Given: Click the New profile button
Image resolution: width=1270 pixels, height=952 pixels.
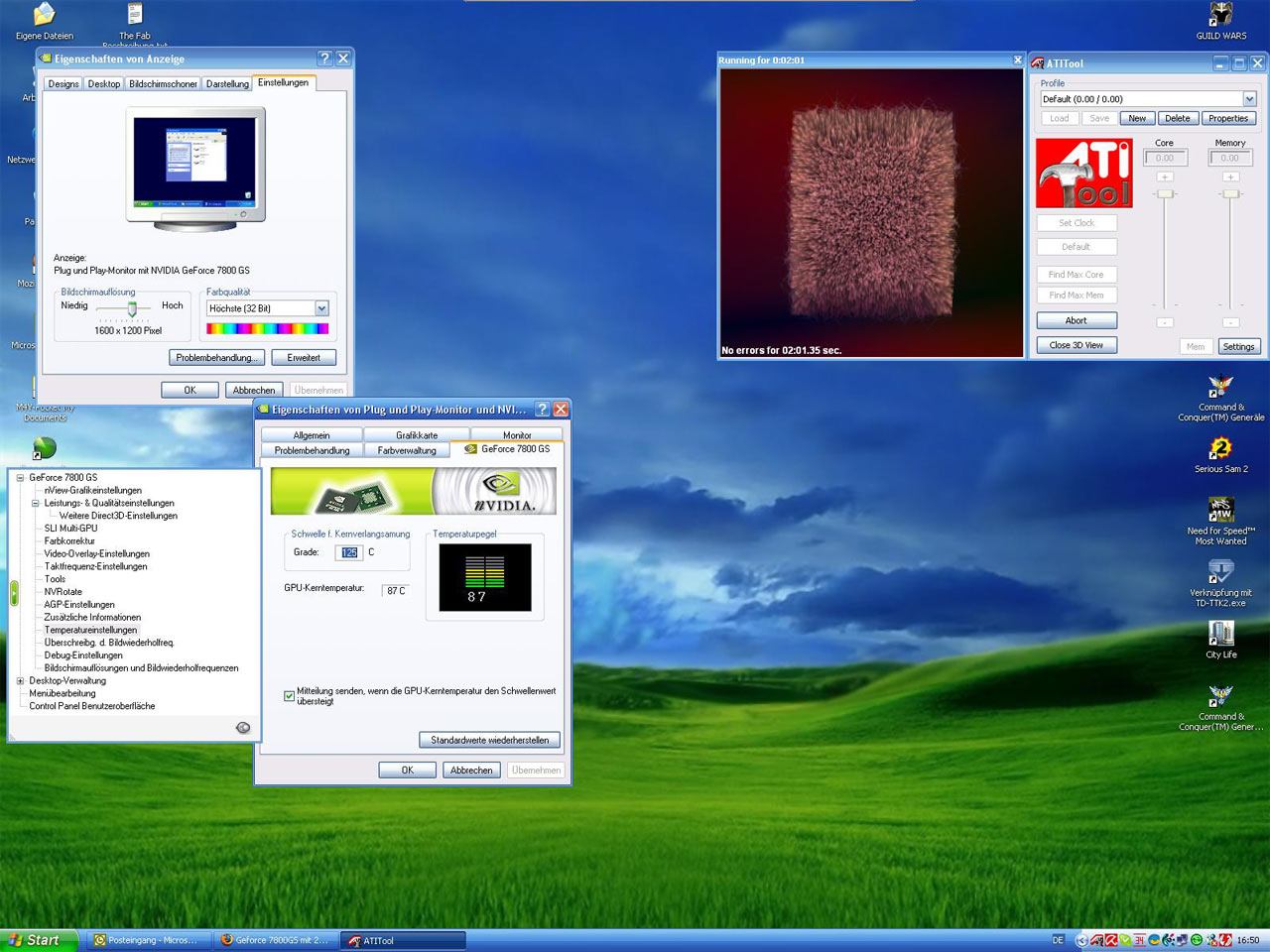Looking at the screenshot, I should point(1137,118).
